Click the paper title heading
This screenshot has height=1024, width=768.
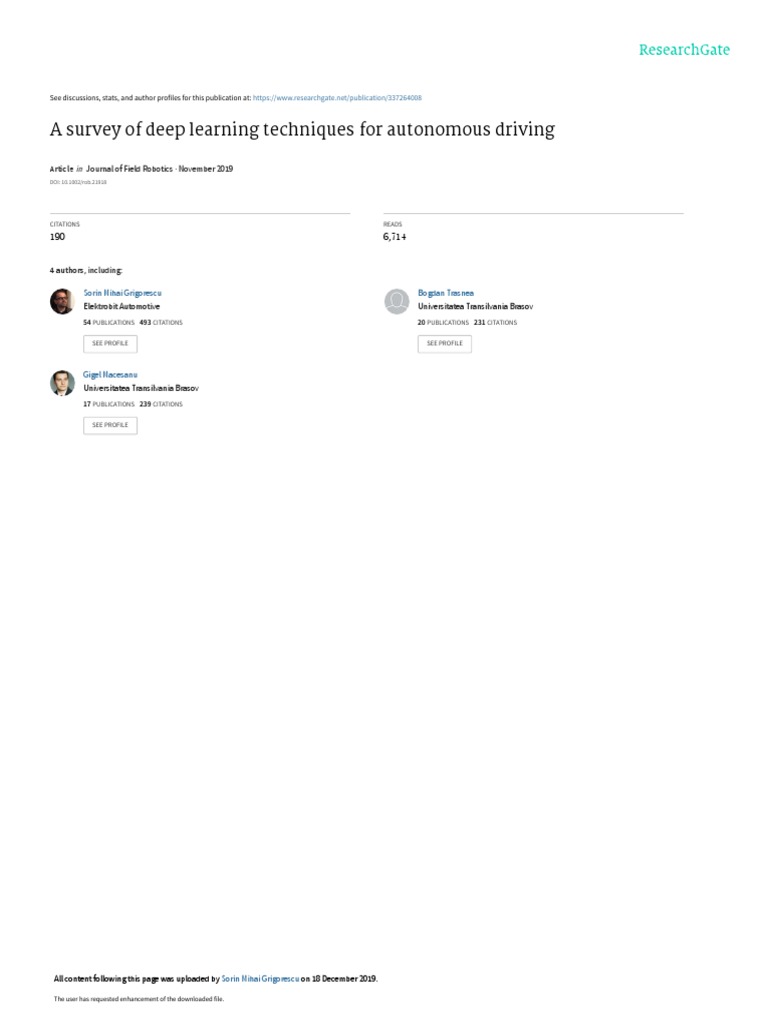302,130
